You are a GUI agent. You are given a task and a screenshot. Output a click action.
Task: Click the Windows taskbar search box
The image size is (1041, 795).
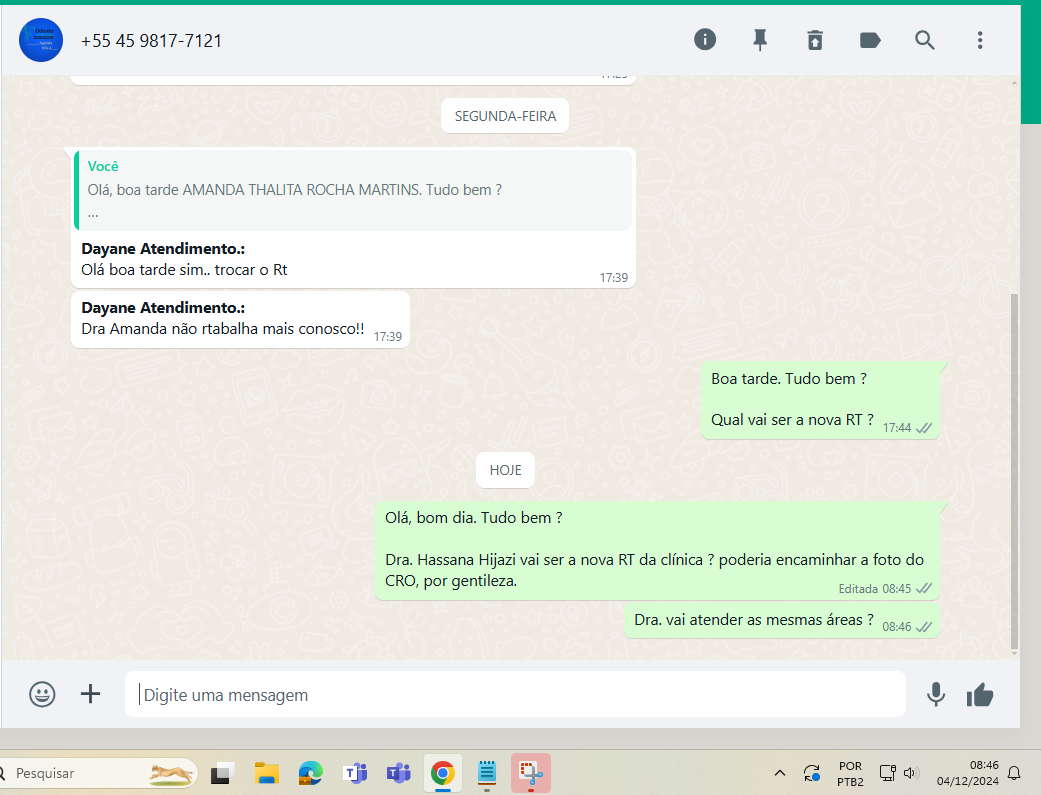tap(100, 773)
